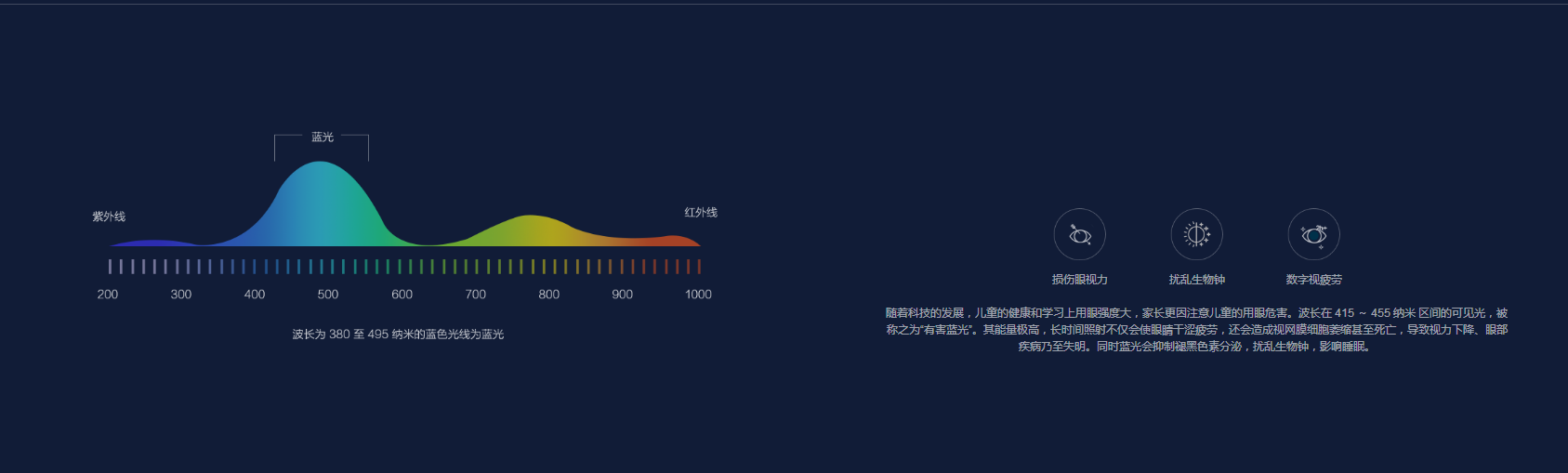Click the 1000 wavelength axis value
Image resolution: width=1568 pixels, height=473 pixels.
pyautogui.click(x=698, y=295)
